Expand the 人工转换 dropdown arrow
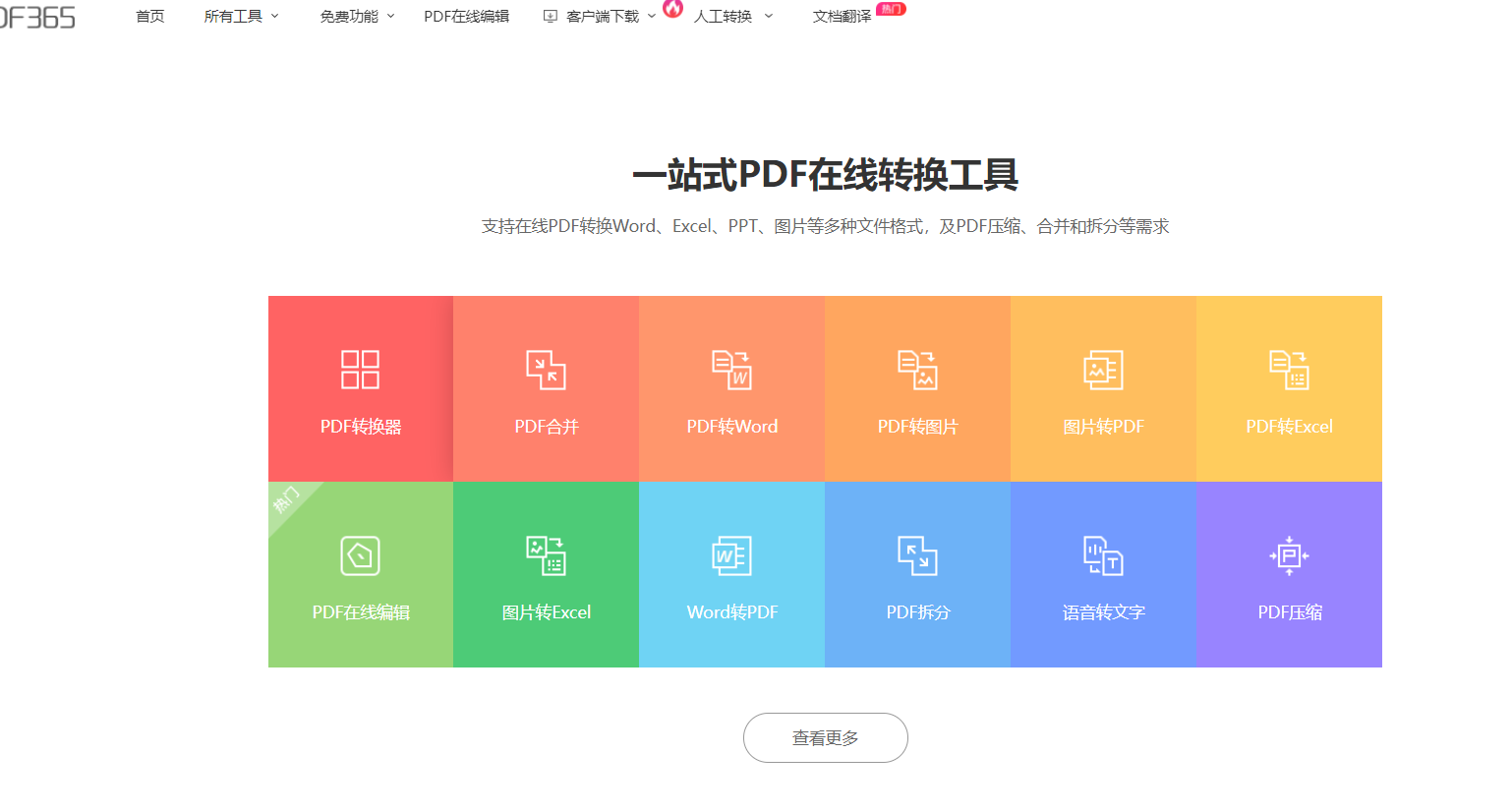Screen dimensions: 1512x812 pos(768,17)
